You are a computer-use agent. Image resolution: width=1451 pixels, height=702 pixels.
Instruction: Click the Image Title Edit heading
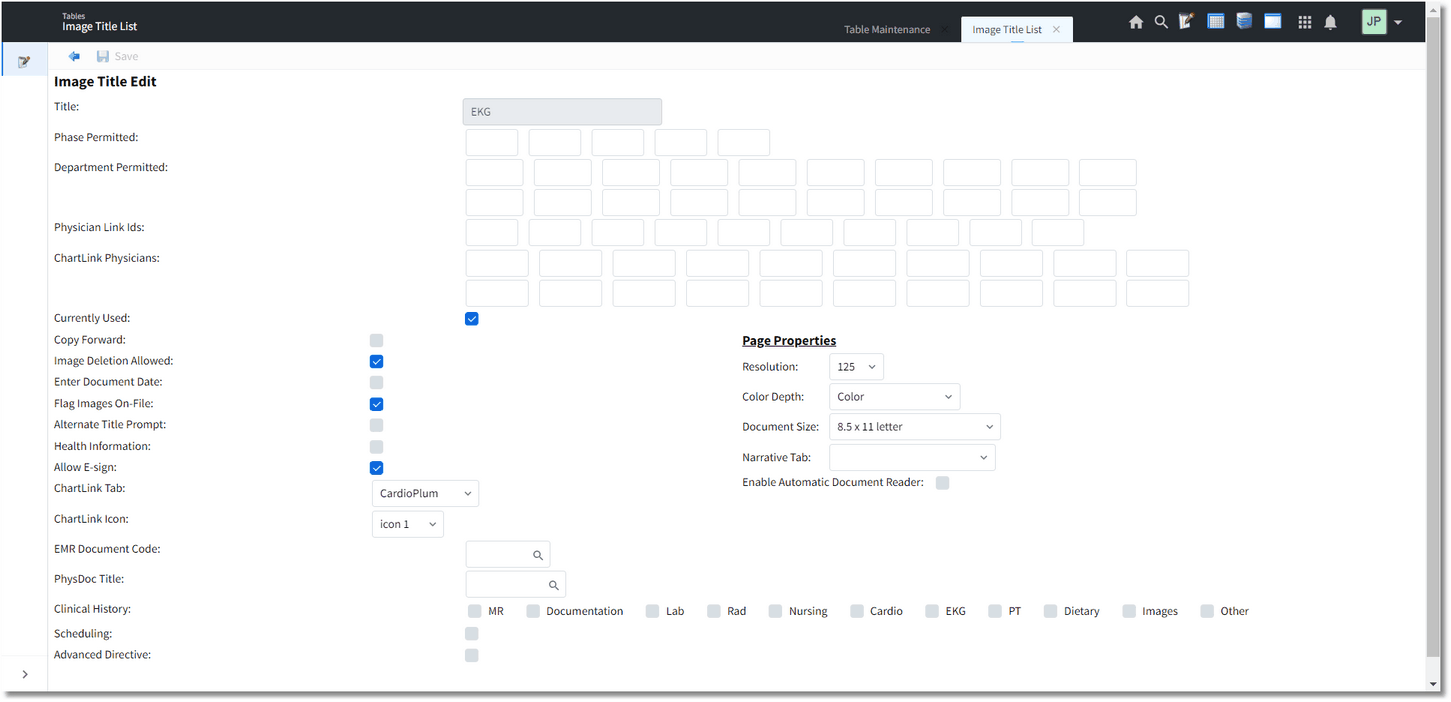tap(105, 82)
